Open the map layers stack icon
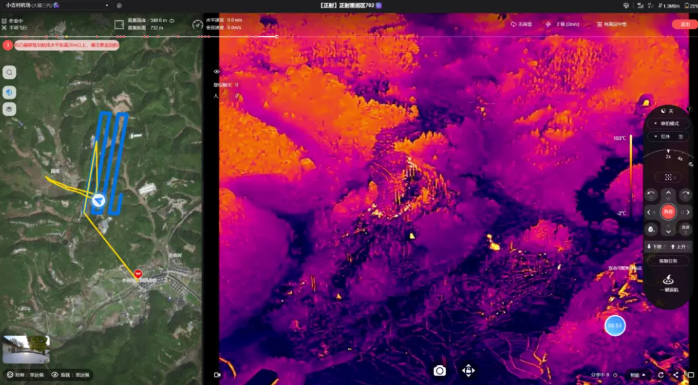This screenshot has width=698, height=385. tap(9, 109)
